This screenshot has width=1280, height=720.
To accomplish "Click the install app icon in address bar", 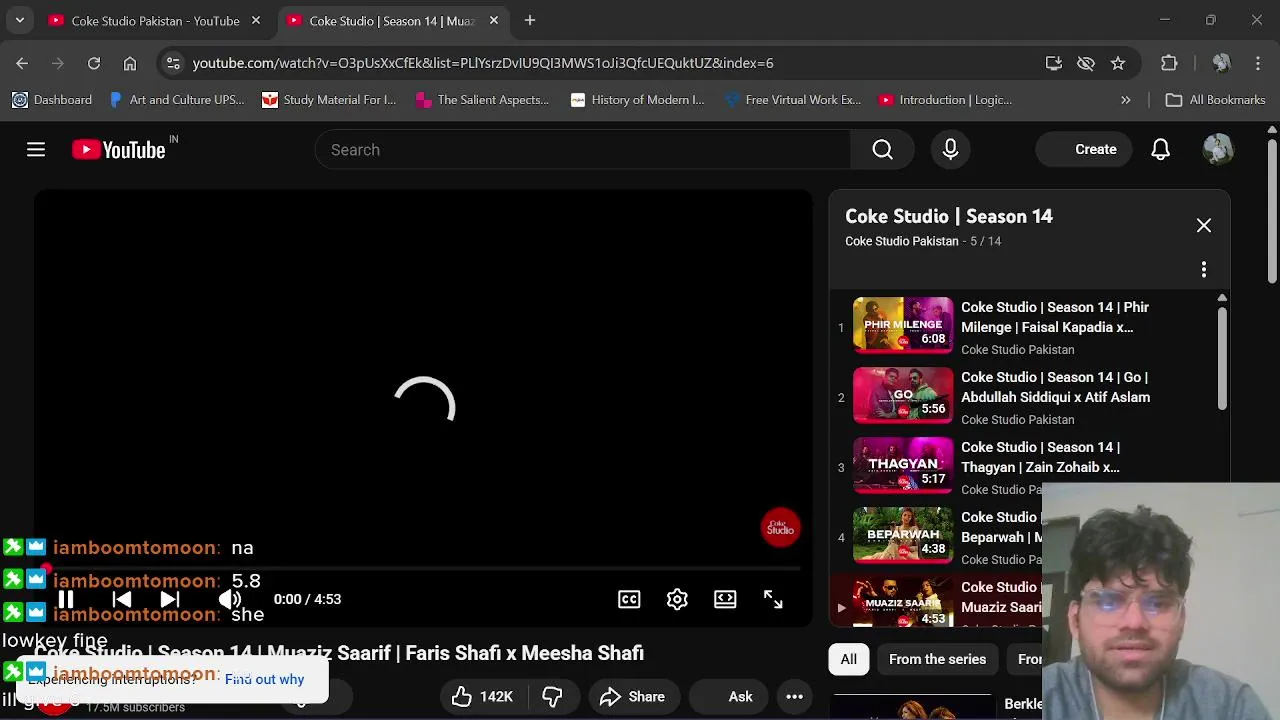I will [1054, 63].
